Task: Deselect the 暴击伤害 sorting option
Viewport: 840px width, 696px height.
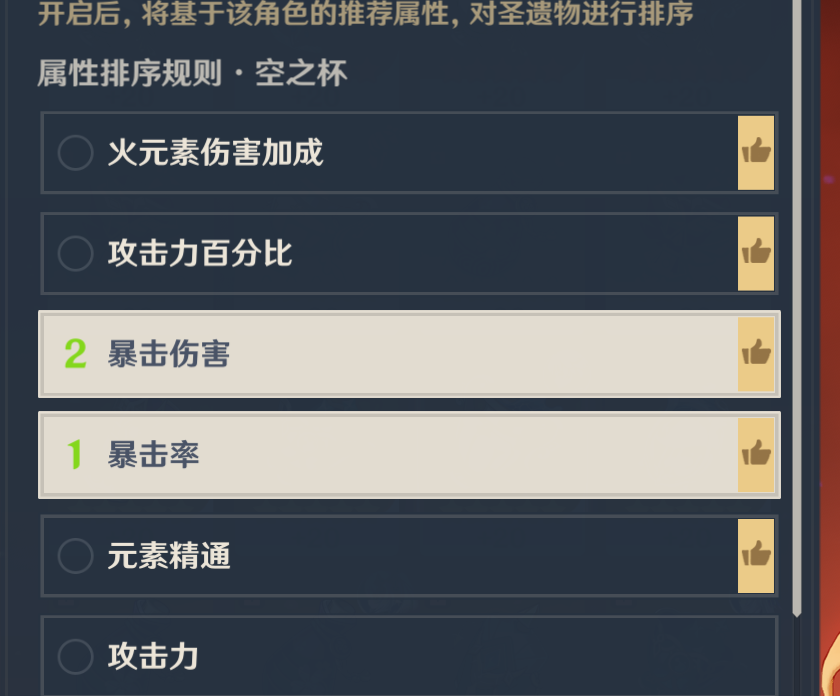Action: coord(400,354)
